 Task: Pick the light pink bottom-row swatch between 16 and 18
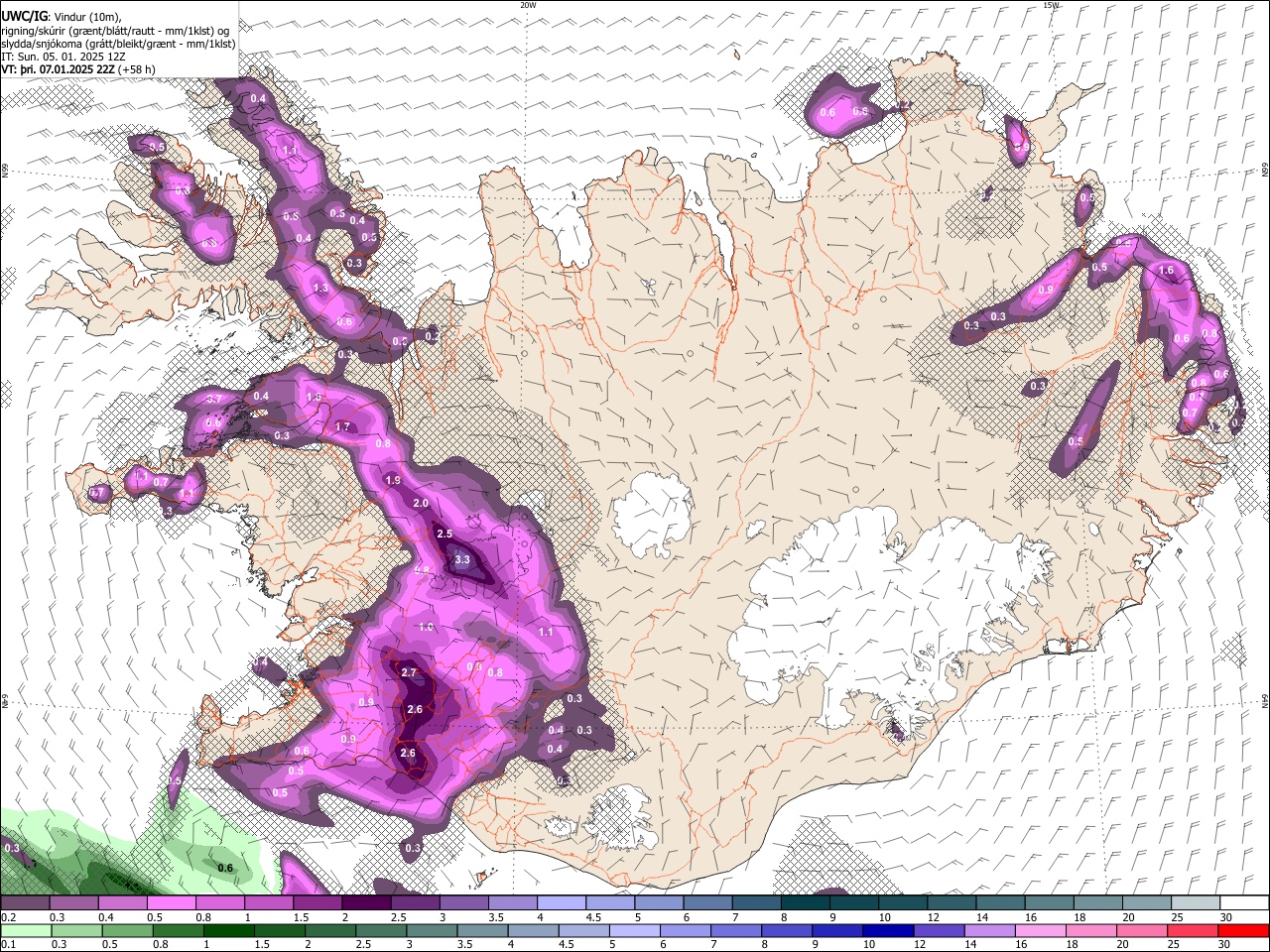[x=1040, y=931]
